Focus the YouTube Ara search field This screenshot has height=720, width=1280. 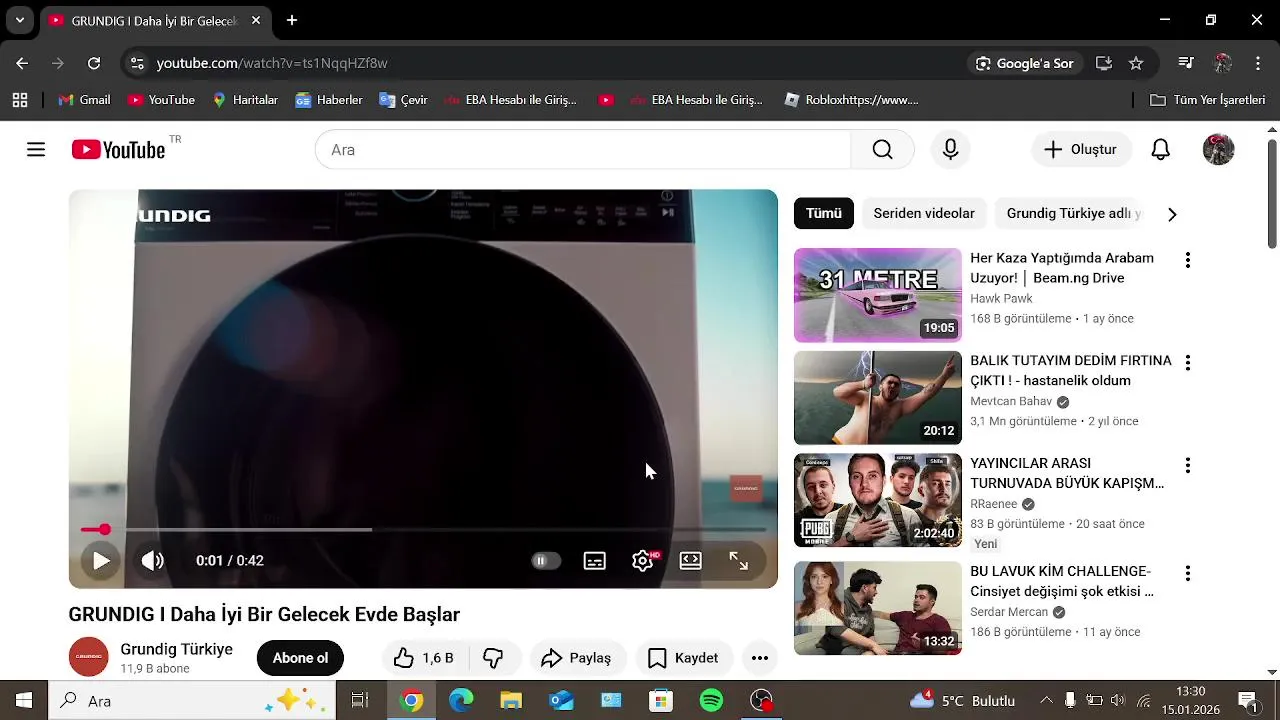[583, 150]
